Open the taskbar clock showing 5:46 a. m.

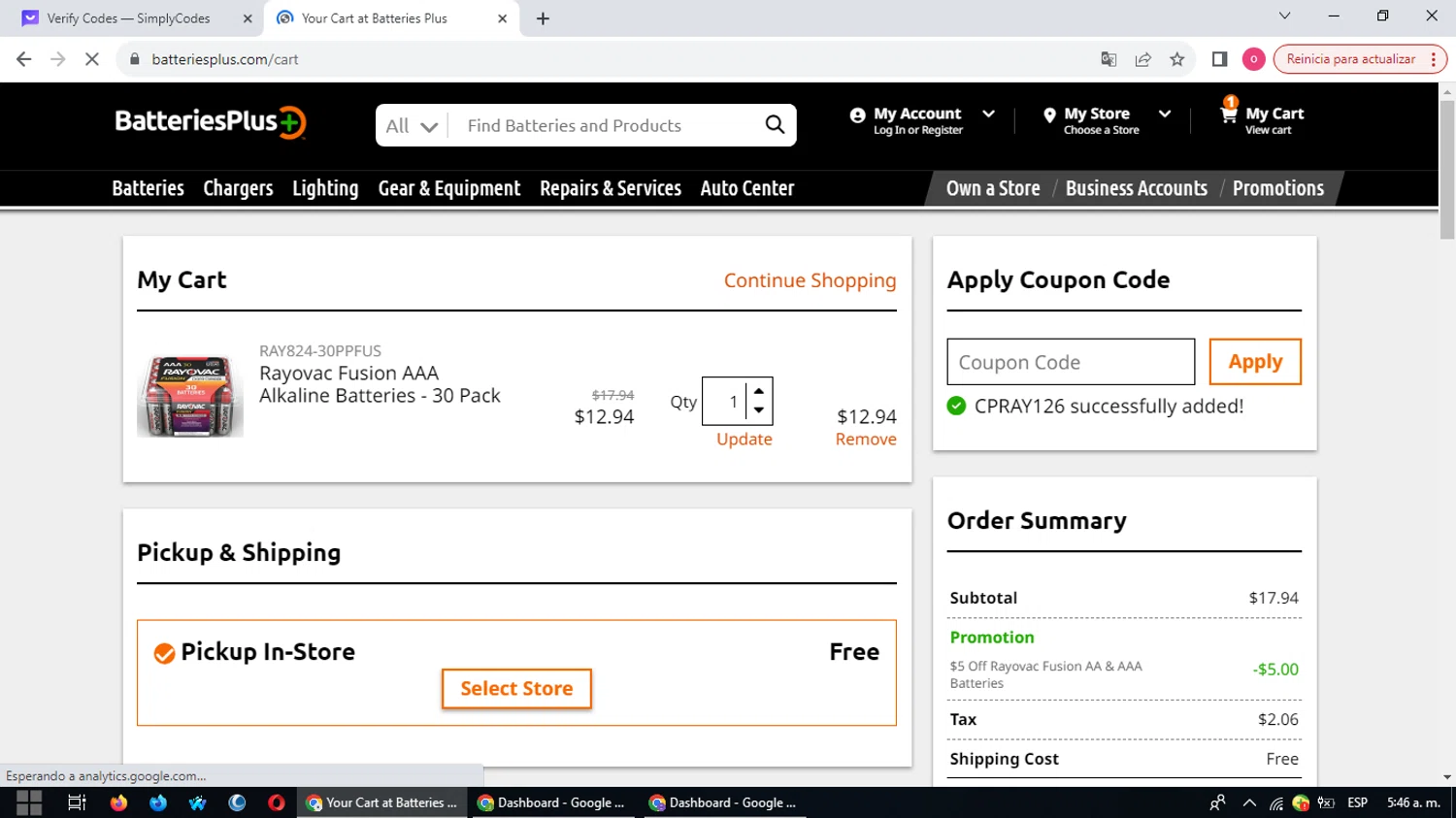(x=1413, y=802)
